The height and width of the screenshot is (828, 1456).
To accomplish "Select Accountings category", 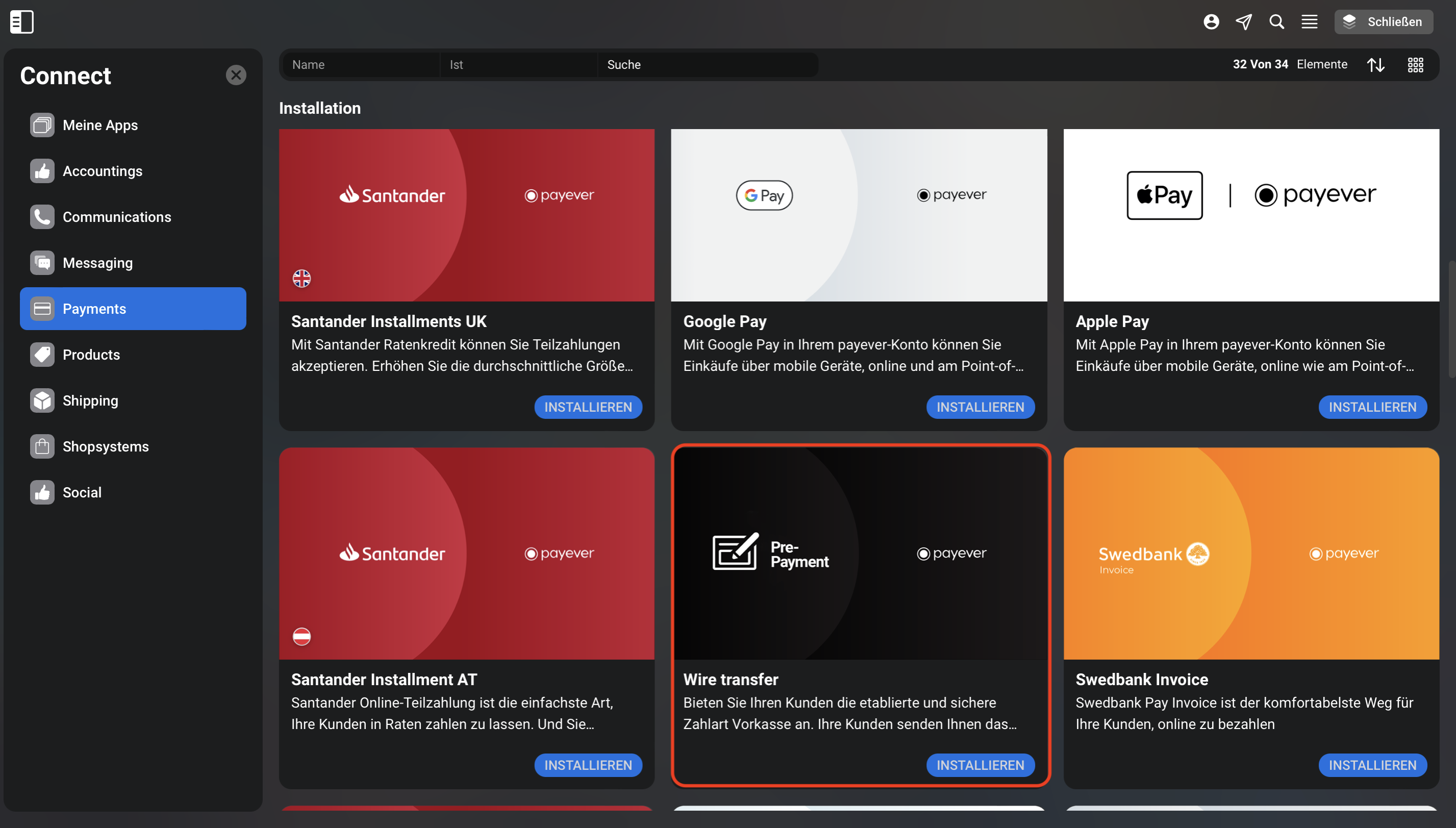I will click(133, 171).
